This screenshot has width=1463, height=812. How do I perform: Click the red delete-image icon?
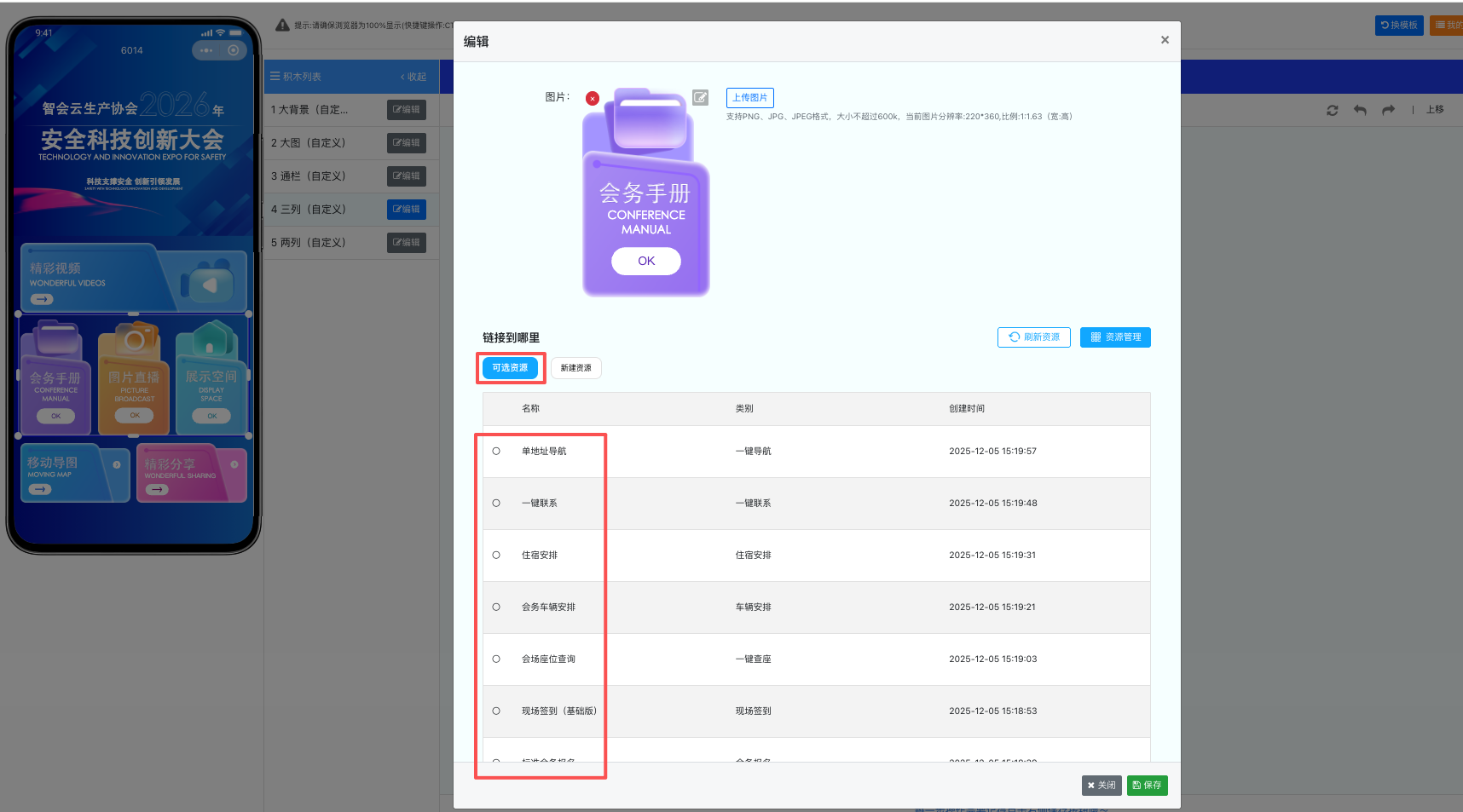tap(593, 99)
